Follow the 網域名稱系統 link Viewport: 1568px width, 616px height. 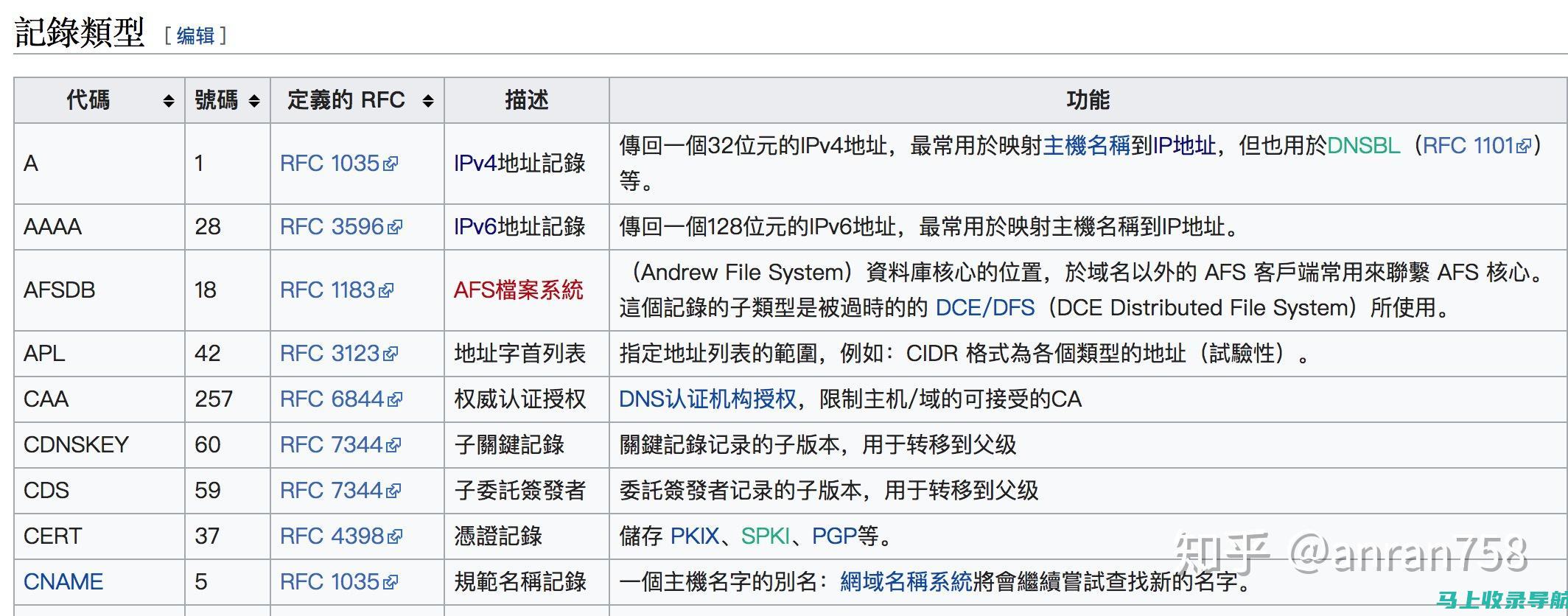coord(906,581)
